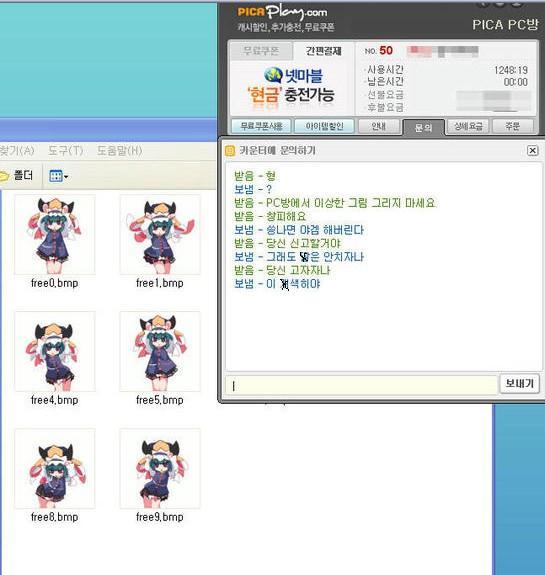
Task: Open the 주문 tab
Action: (x=512, y=127)
